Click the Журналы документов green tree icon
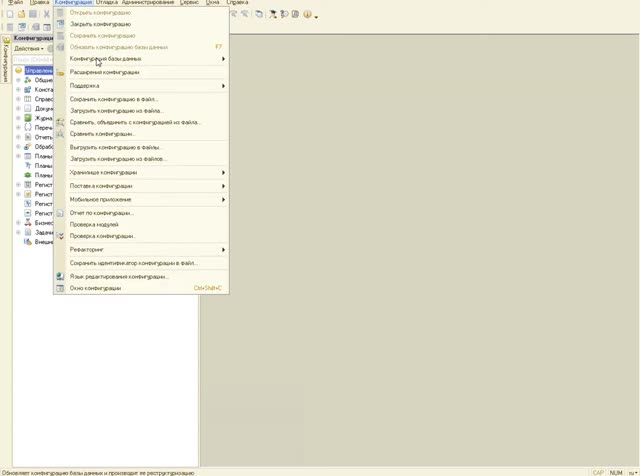 pos(28,118)
